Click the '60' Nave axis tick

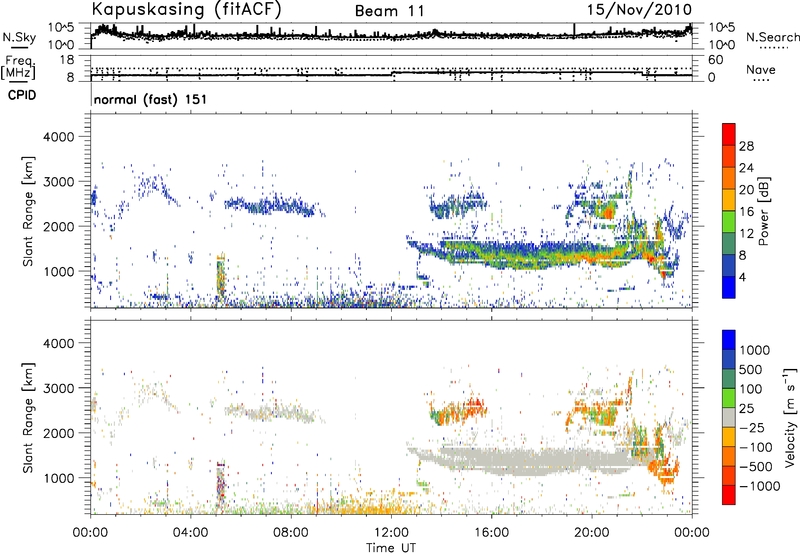pyautogui.click(x=715, y=59)
